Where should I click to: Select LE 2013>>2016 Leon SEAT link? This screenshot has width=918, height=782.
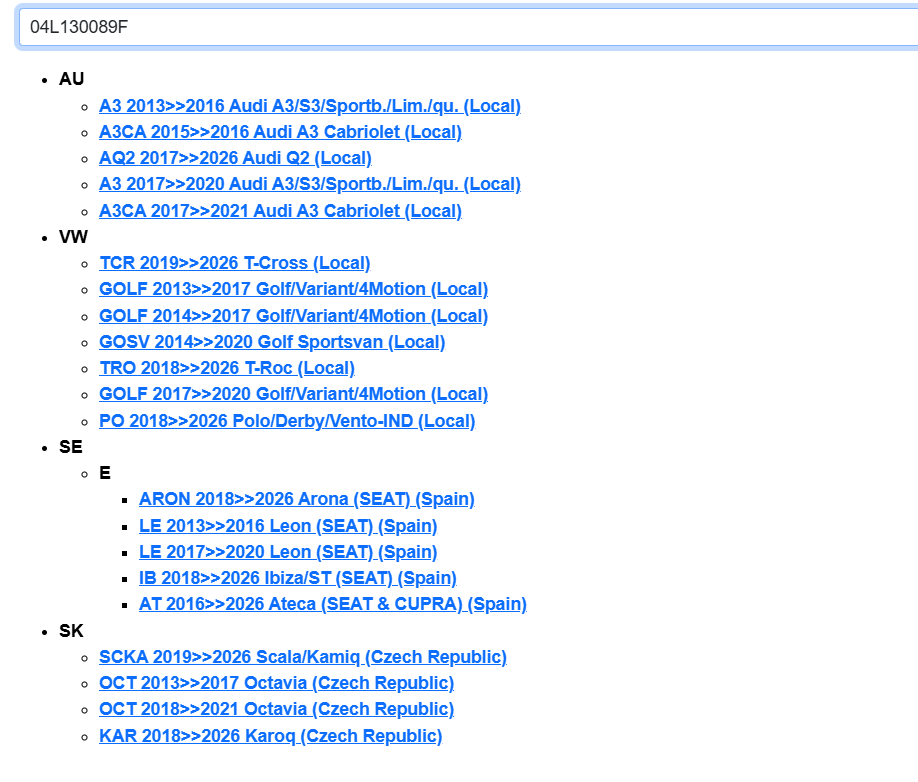288,526
